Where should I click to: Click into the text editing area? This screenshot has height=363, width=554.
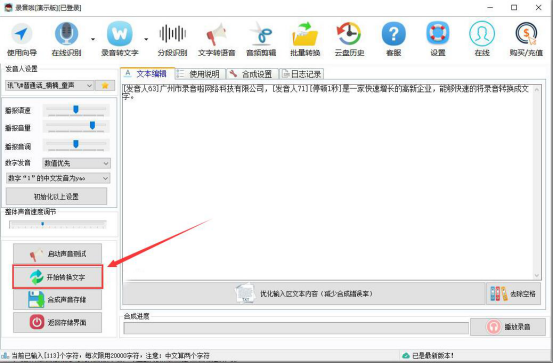[x=330, y=182]
